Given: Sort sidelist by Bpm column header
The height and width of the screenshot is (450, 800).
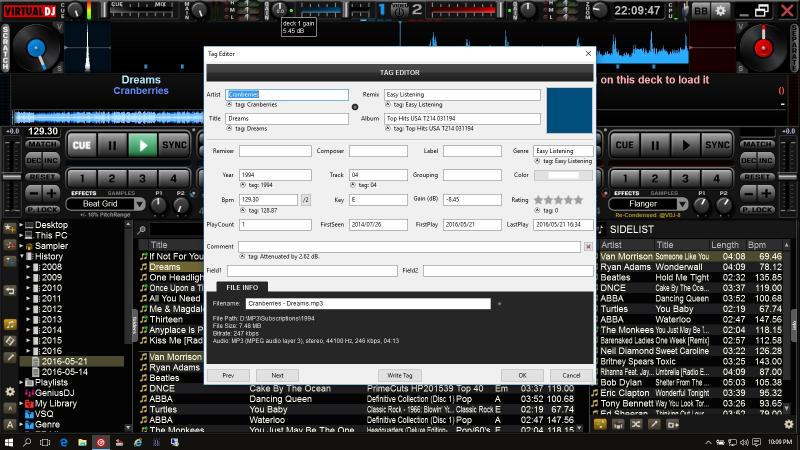Looking at the screenshot, I should pos(764,245).
